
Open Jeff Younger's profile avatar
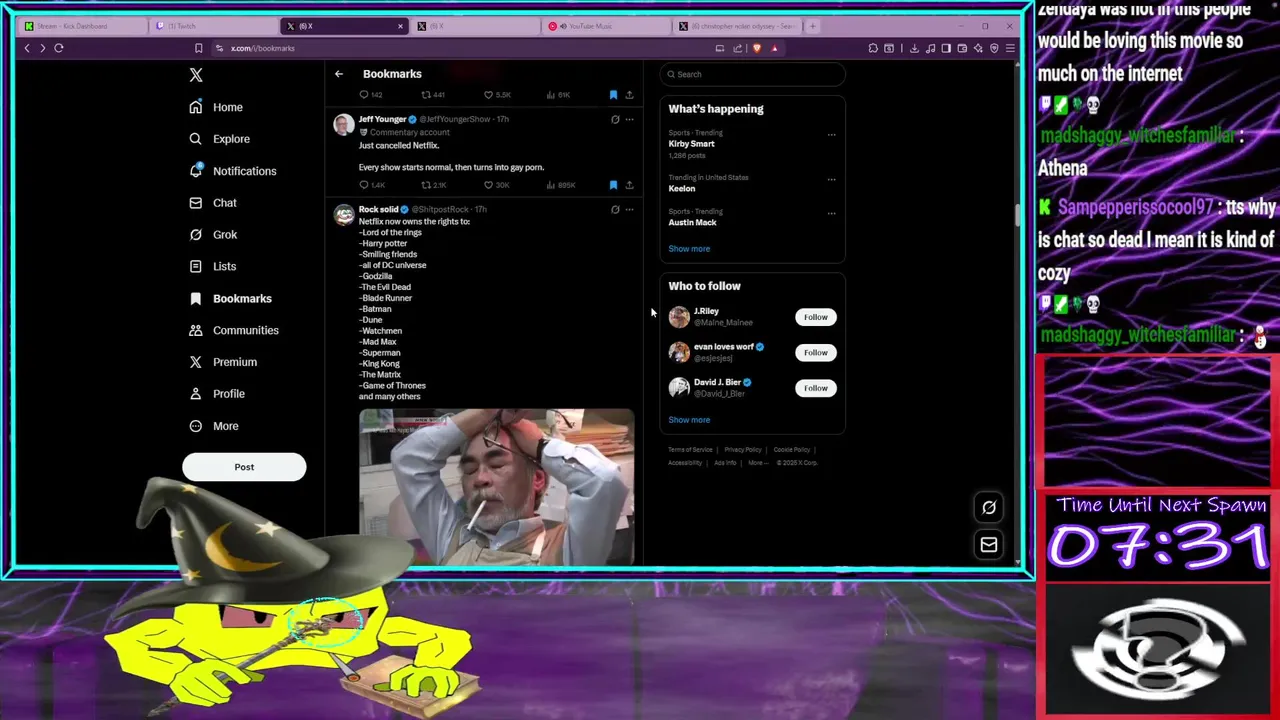click(344, 125)
